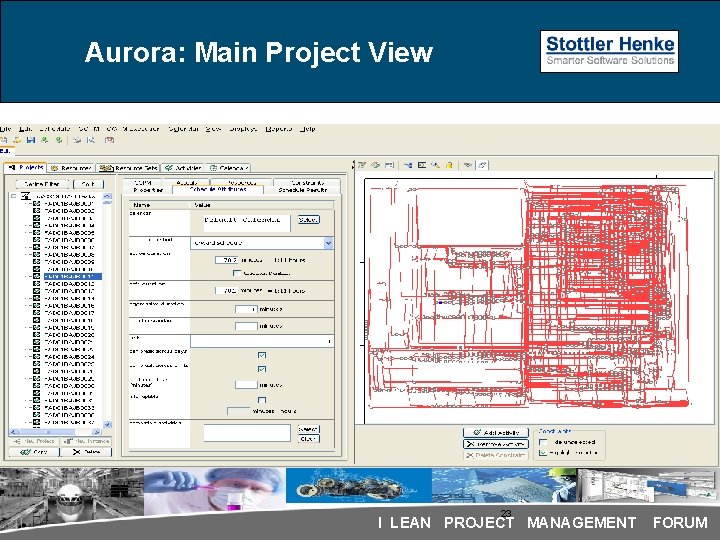Image resolution: width=720 pixels, height=540 pixels.
Task: Tick the unchecked box in Constraints group
Action: click(543, 442)
